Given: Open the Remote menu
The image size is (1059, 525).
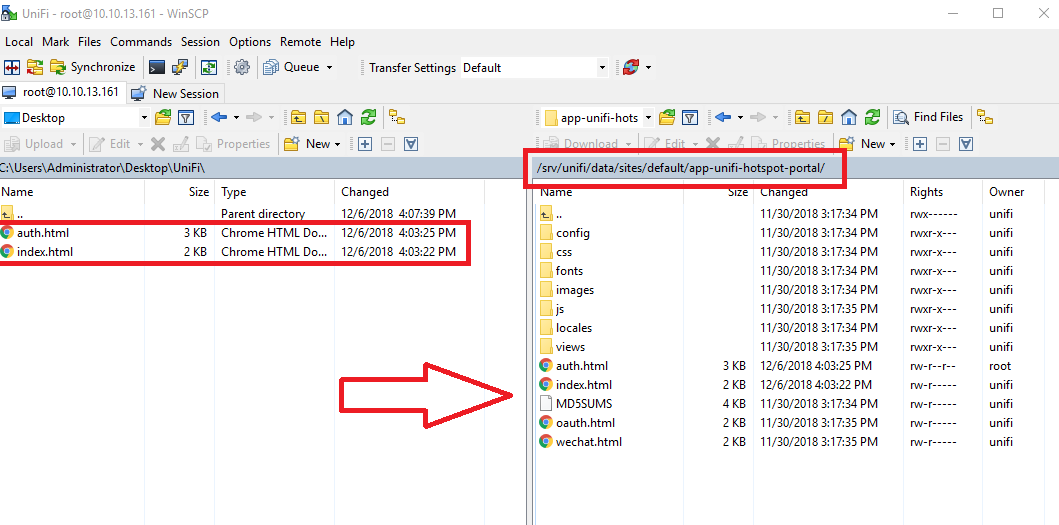Looking at the screenshot, I should pos(301,42).
